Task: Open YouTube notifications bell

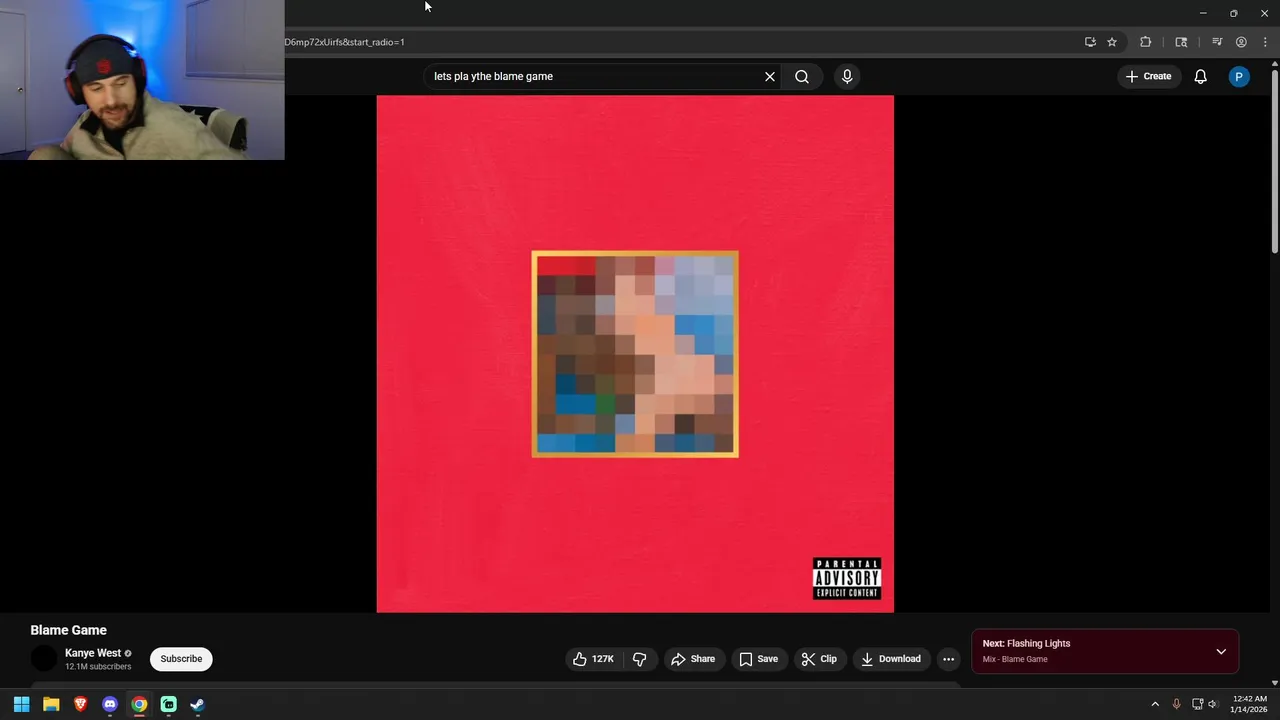Action: 1201,76
